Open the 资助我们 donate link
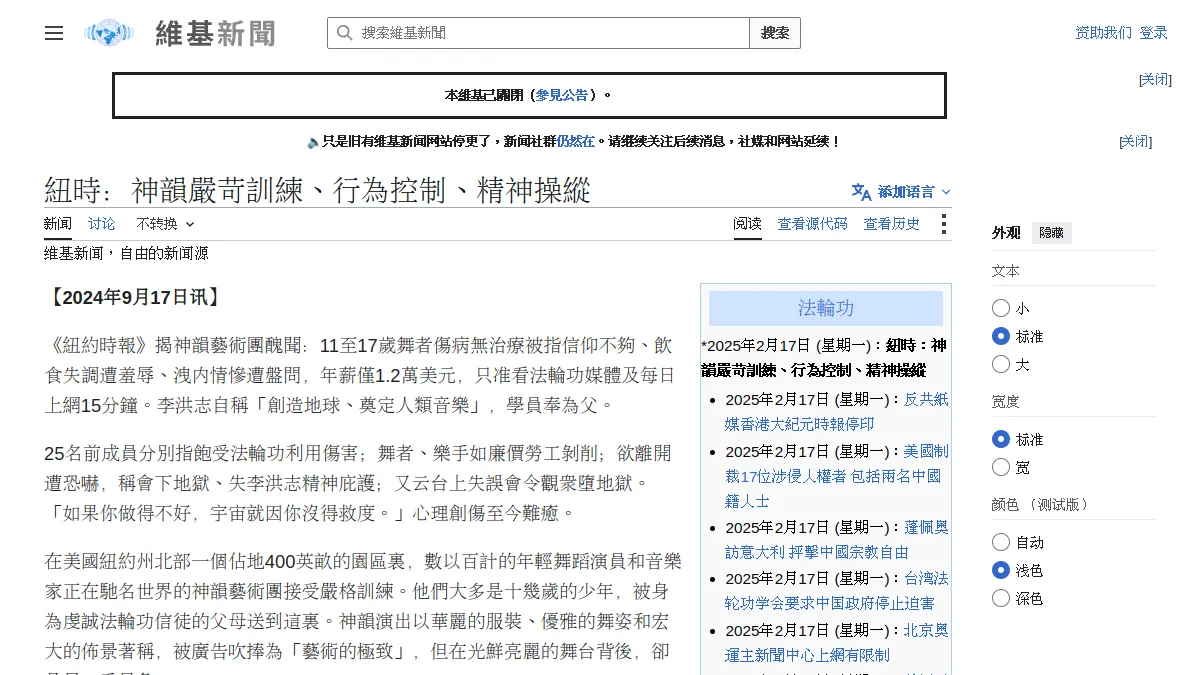This screenshot has height=675, width=1200. click(1104, 33)
